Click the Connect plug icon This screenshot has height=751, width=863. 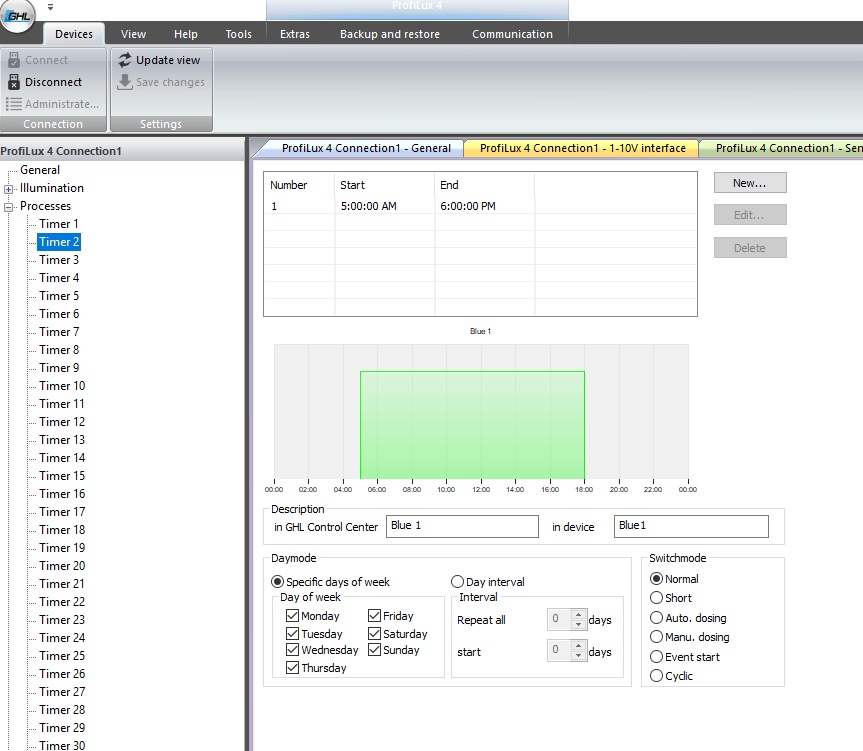click(x=14, y=60)
